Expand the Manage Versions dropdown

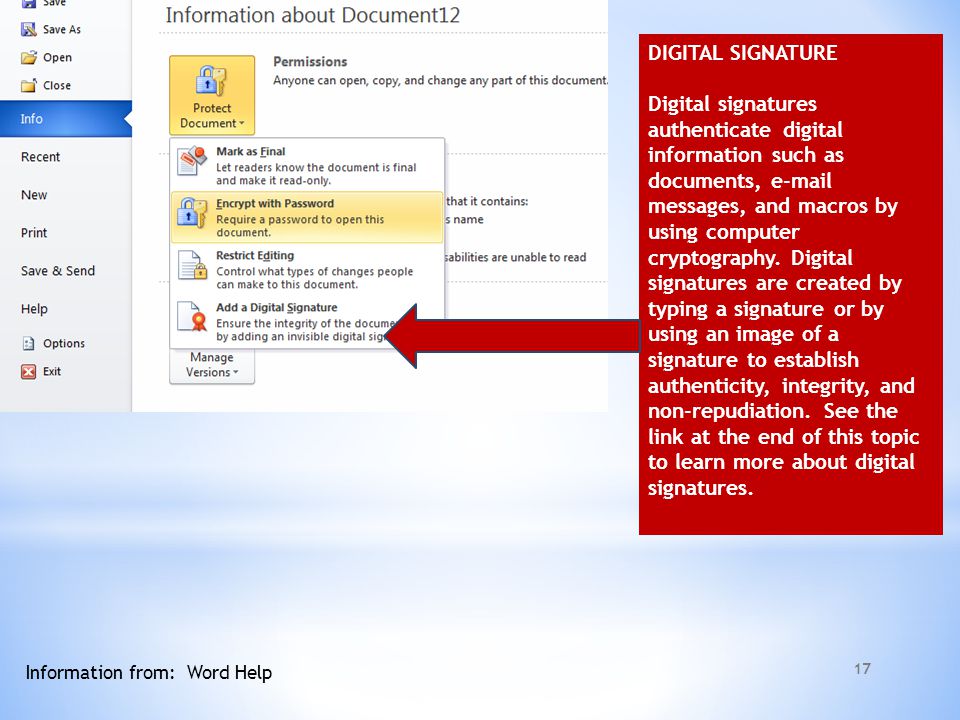coord(212,365)
